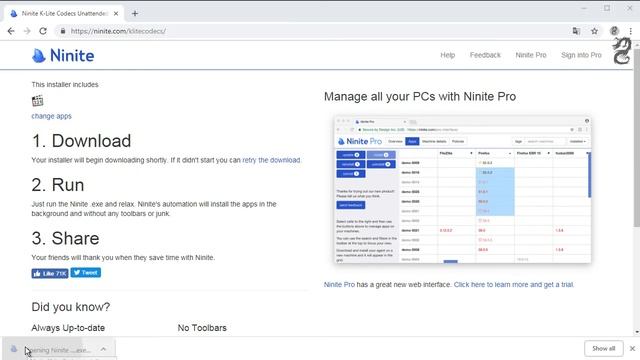Click retry the download link

[271, 160]
